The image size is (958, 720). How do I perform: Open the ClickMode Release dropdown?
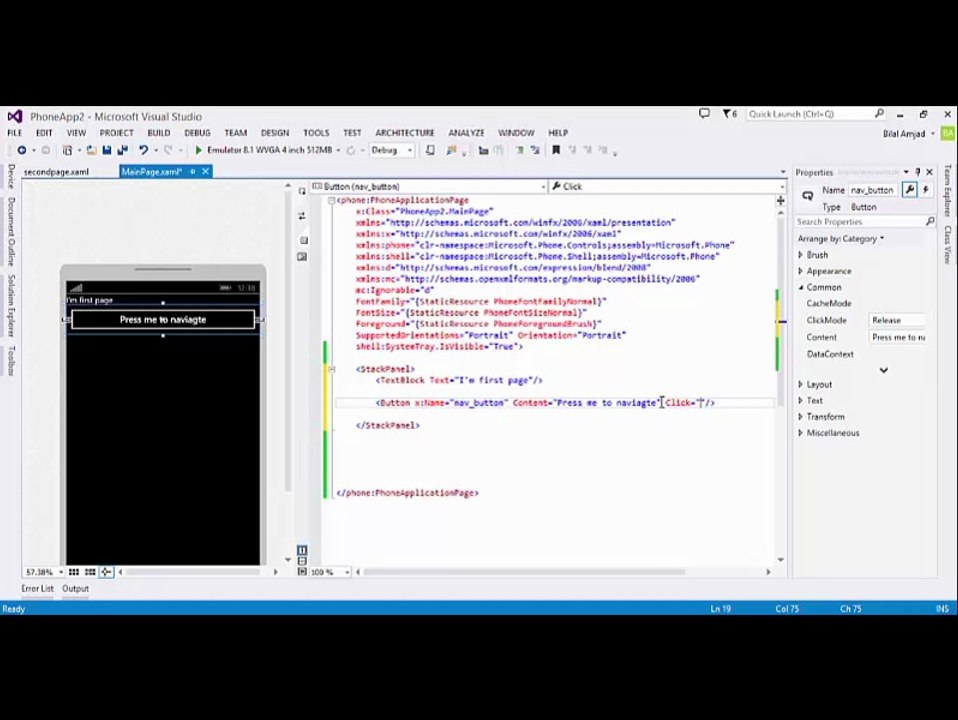point(897,320)
